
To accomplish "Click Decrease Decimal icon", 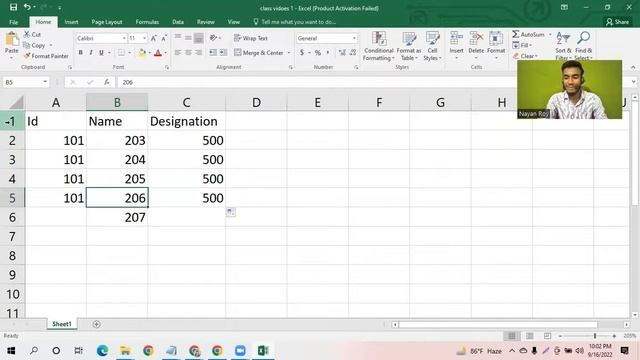I will [353, 53].
